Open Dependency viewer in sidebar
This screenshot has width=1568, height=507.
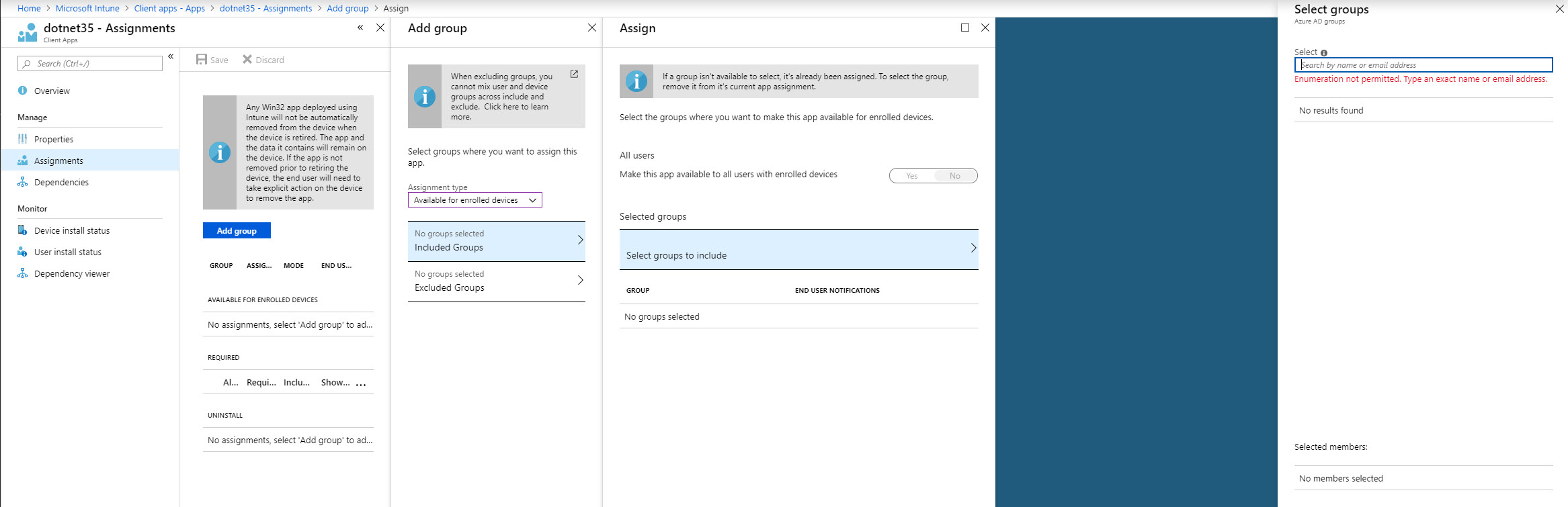[72, 274]
